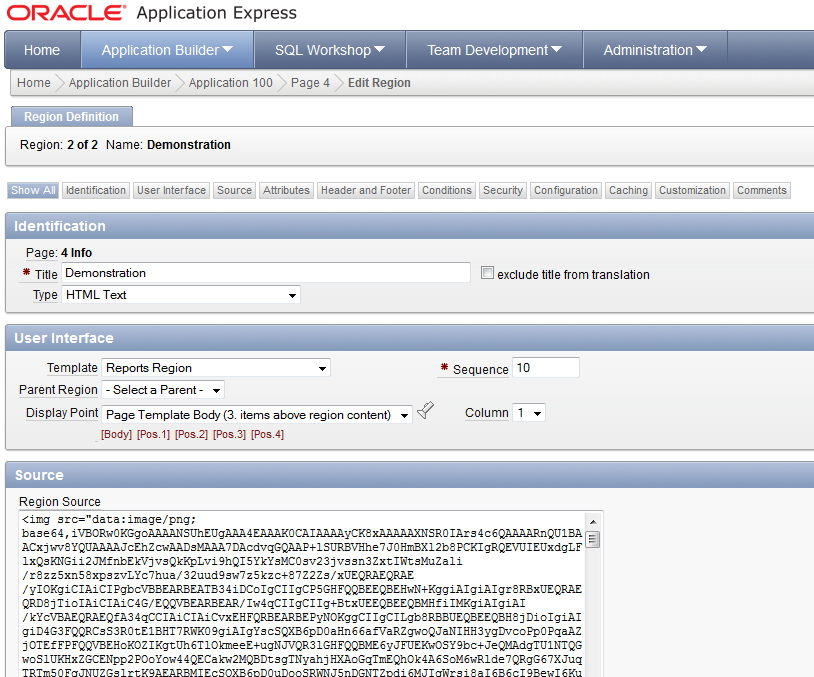This screenshot has width=814, height=677.
Task: Open the Template dropdown showing Reports Region
Action: pos(216,368)
